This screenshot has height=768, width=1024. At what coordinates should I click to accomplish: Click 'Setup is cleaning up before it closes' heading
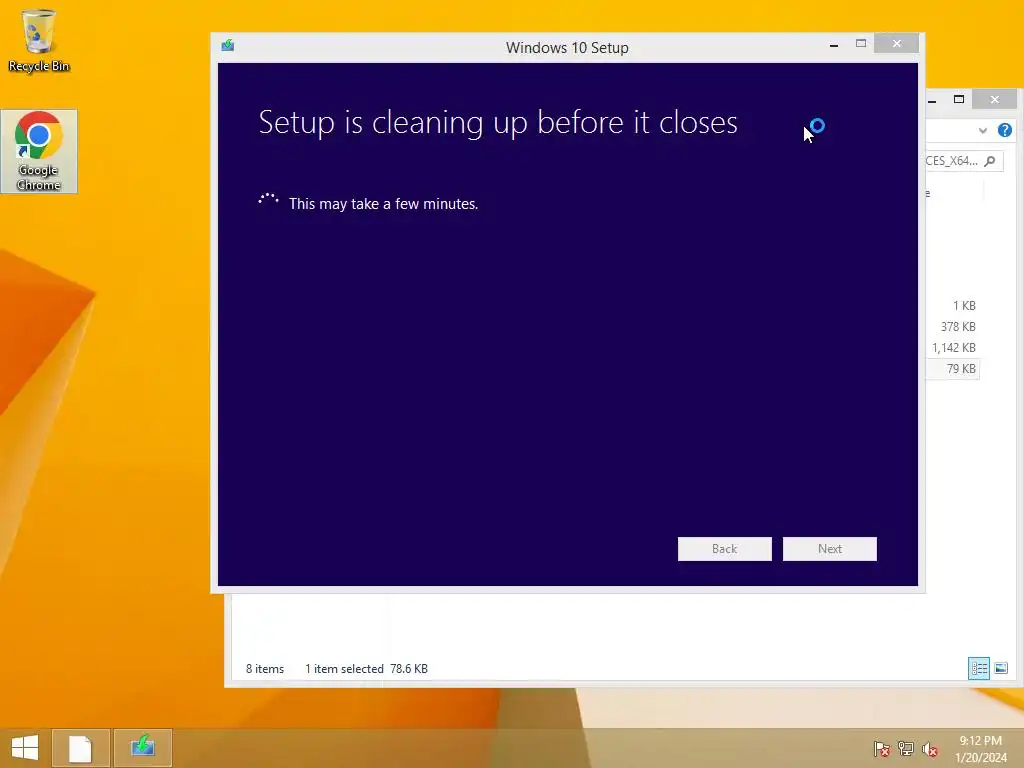tap(498, 122)
